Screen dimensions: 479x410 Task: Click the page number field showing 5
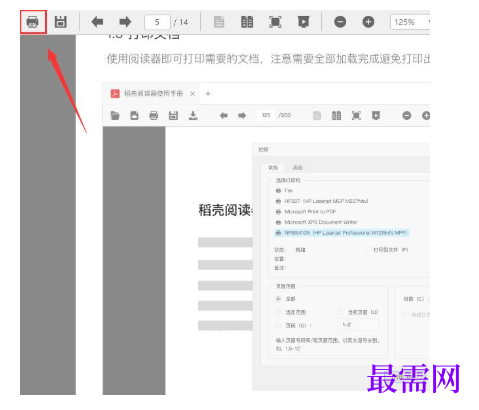pos(157,22)
